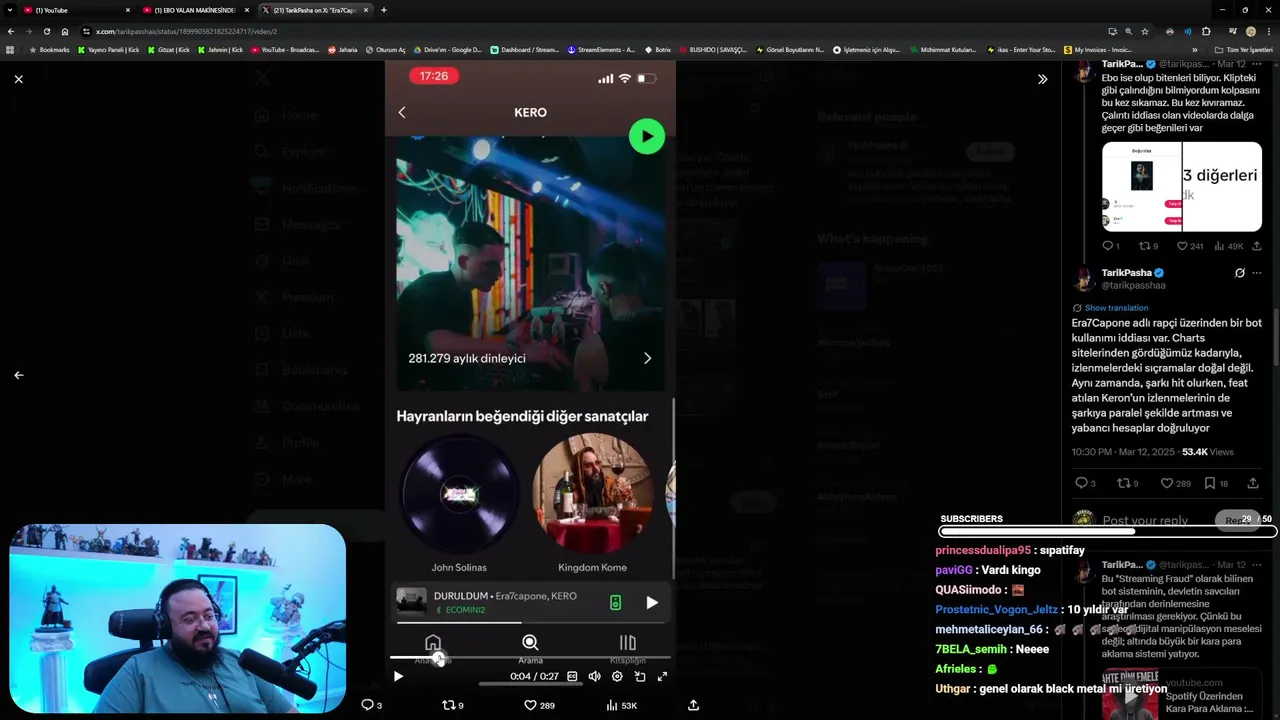
Task: Open John Solinas artist thumbnail
Action: pyautogui.click(x=459, y=493)
